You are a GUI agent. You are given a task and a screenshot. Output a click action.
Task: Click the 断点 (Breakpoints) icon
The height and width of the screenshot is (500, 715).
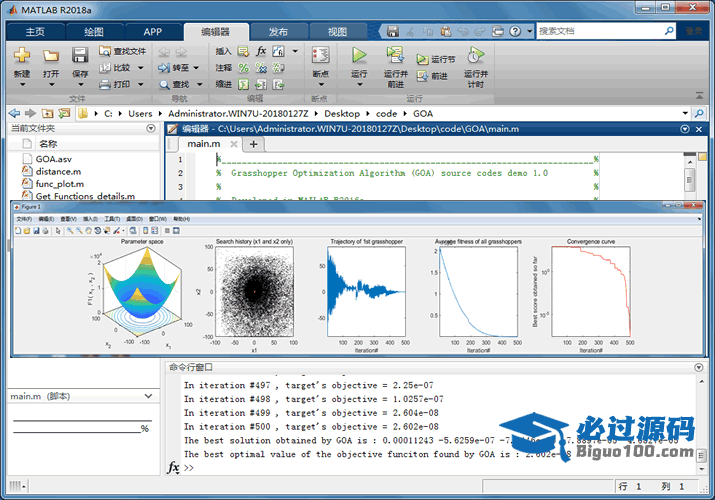tap(321, 55)
